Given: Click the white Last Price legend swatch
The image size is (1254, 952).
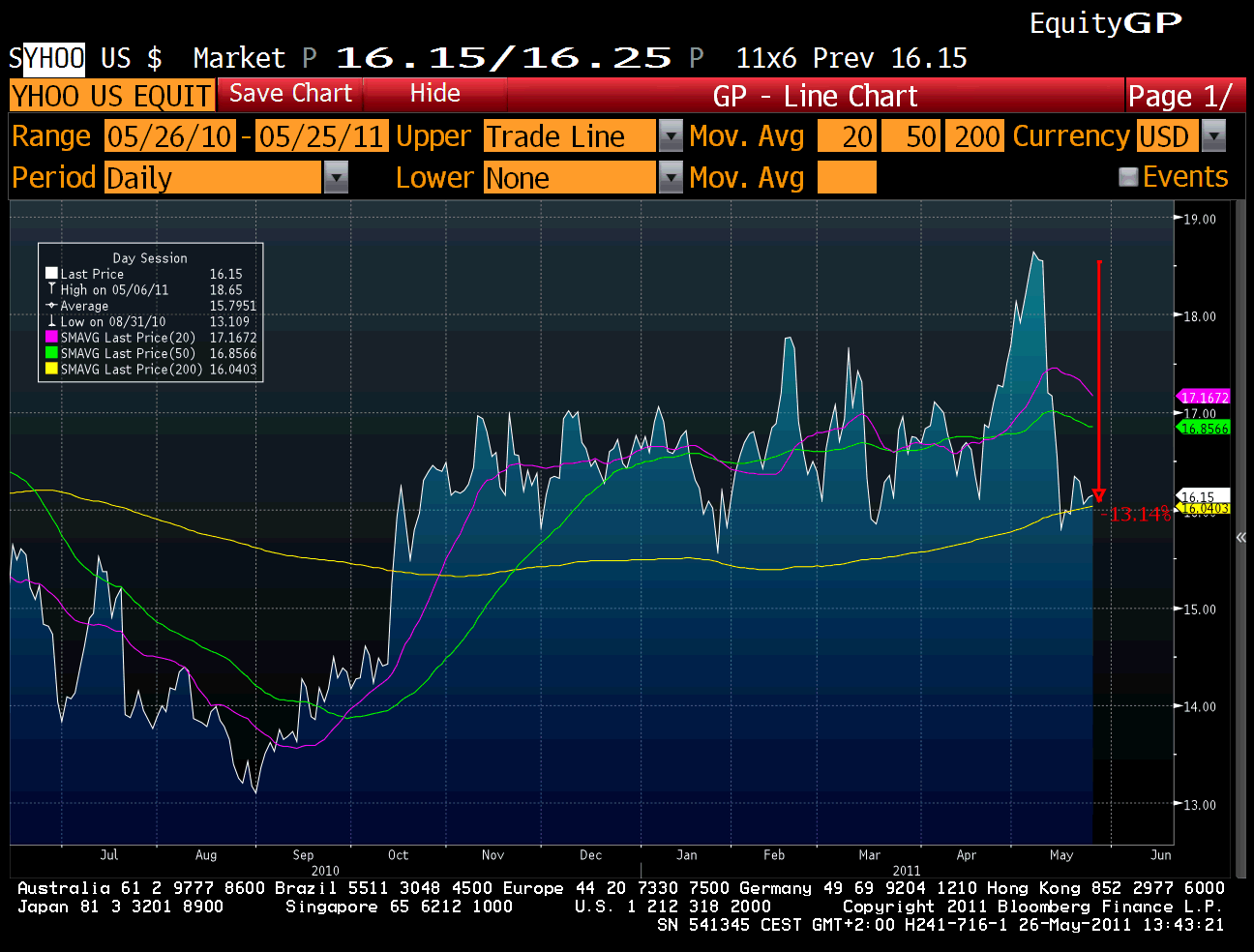Looking at the screenshot, I should [51, 274].
